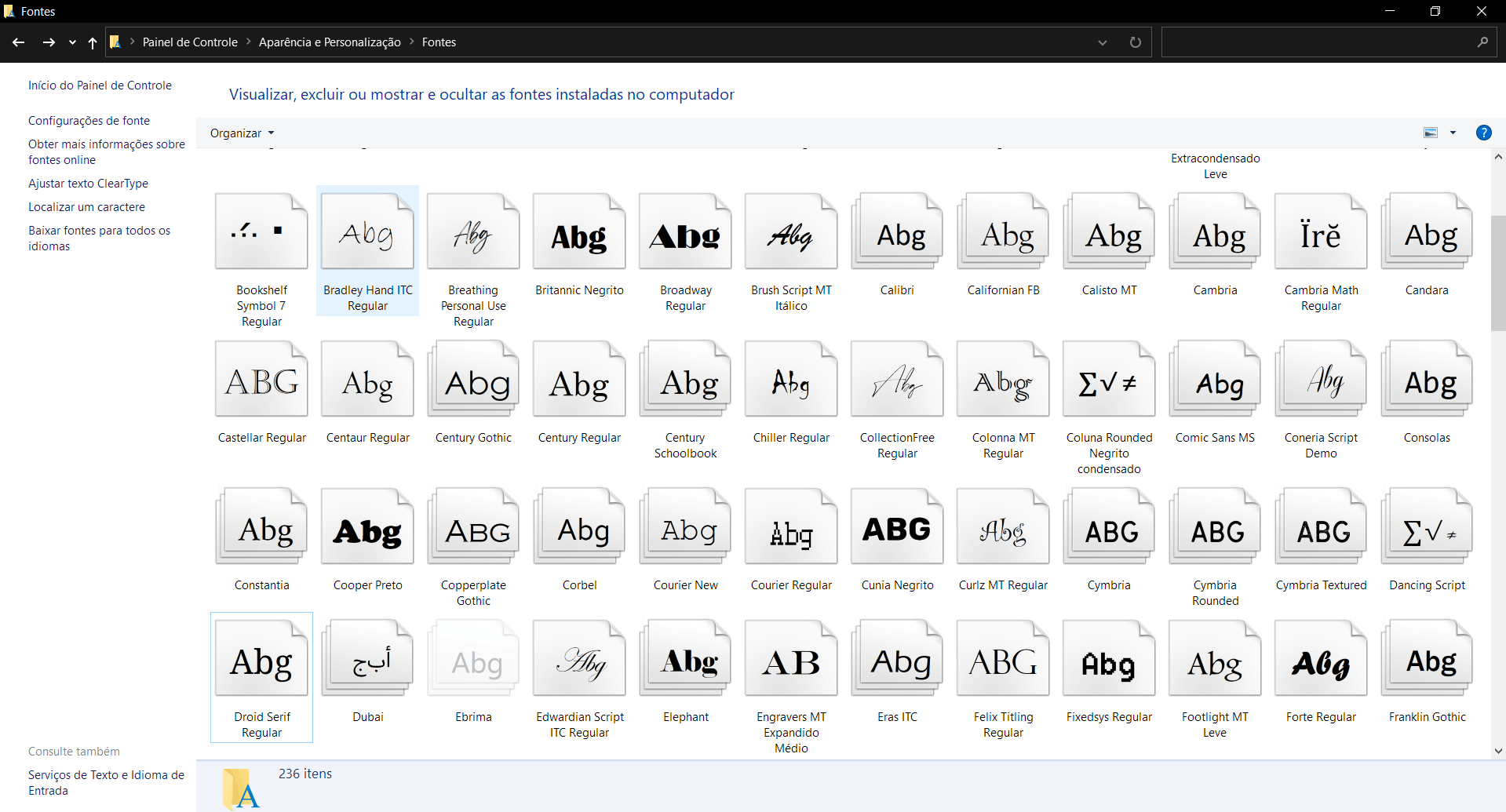The width and height of the screenshot is (1506, 812).
Task: Open the Organizar dropdown menu
Action: coord(242,133)
